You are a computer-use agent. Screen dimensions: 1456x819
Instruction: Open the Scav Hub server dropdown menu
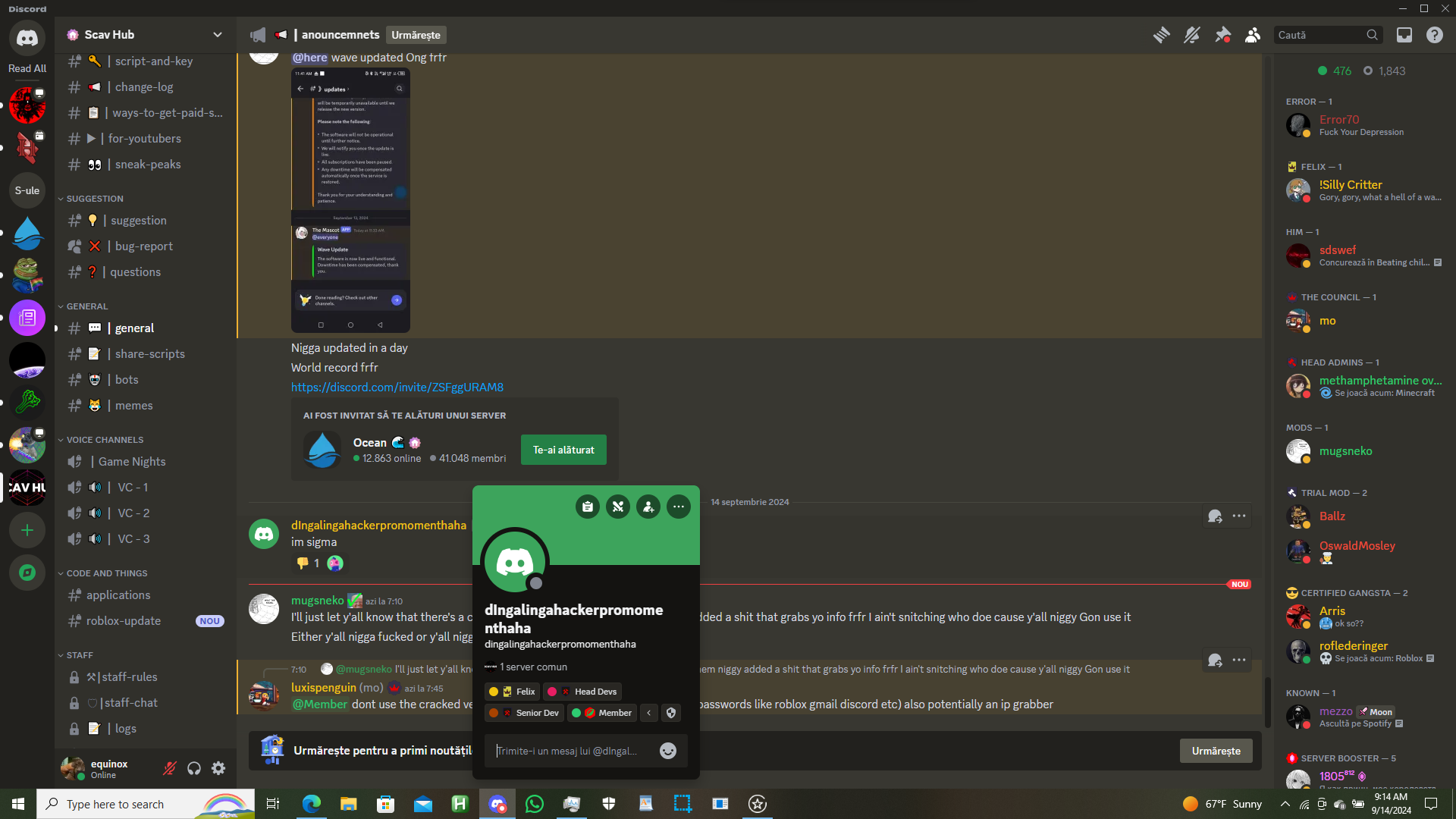pyautogui.click(x=218, y=35)
